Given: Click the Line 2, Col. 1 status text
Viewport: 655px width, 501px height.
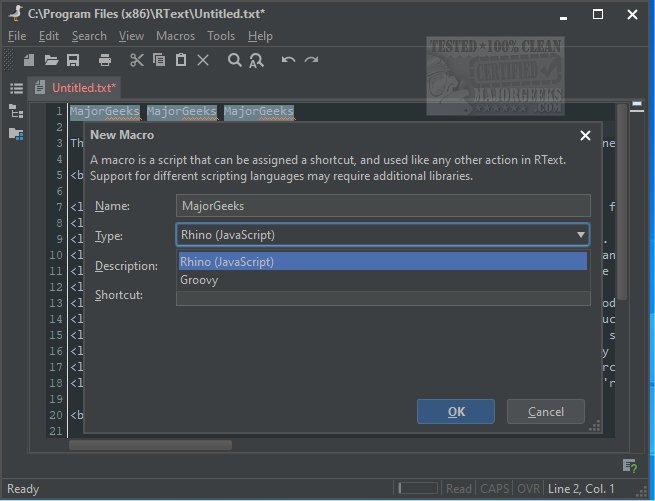Looking at the screenshot, I should coord(581,488).
